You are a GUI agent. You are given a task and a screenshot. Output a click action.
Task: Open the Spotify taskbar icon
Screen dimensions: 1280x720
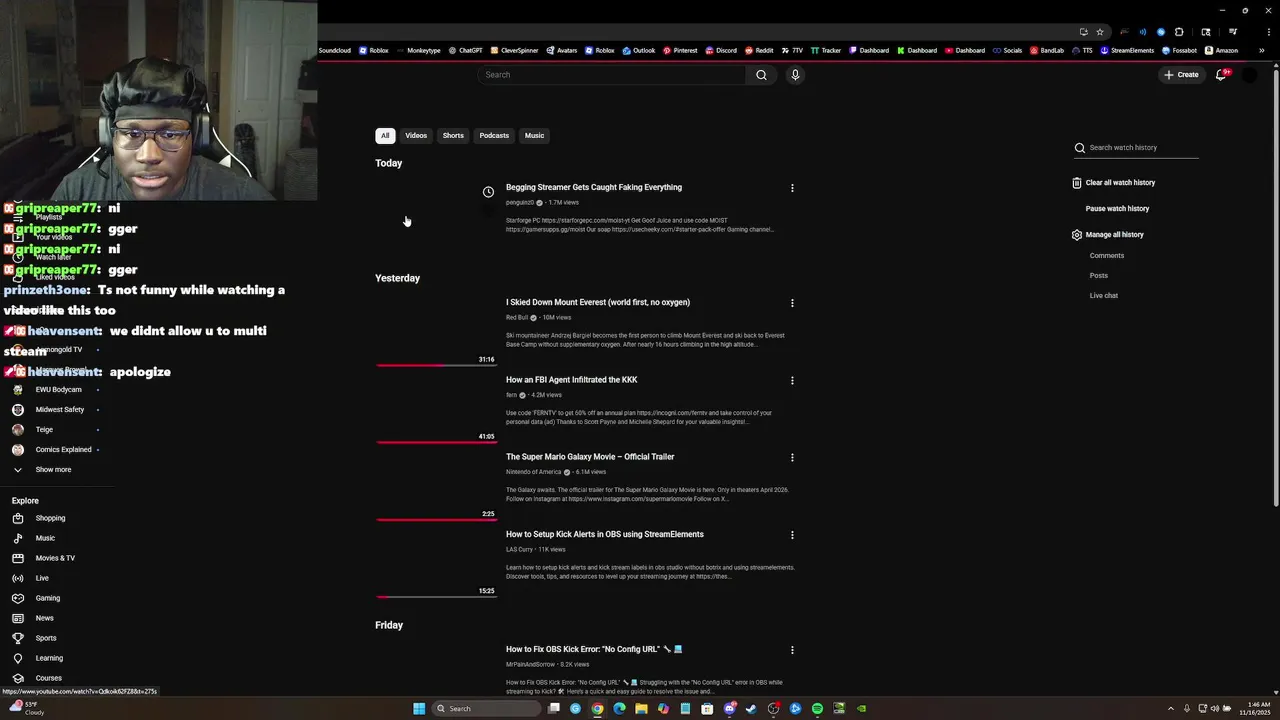[x=817, y=709]
